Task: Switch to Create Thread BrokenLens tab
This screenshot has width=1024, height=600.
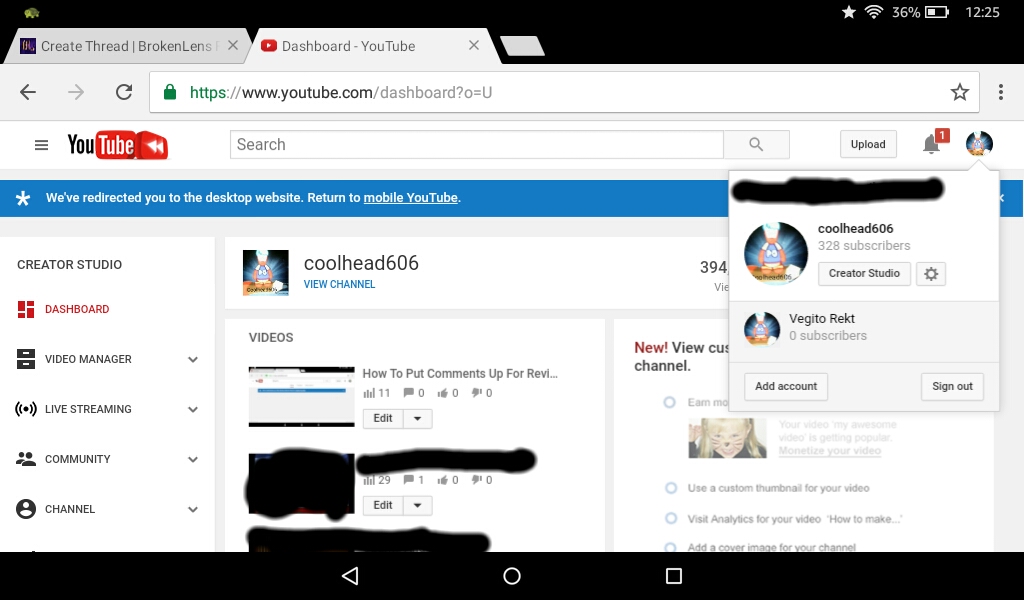Action: click(x=128, y=46)
